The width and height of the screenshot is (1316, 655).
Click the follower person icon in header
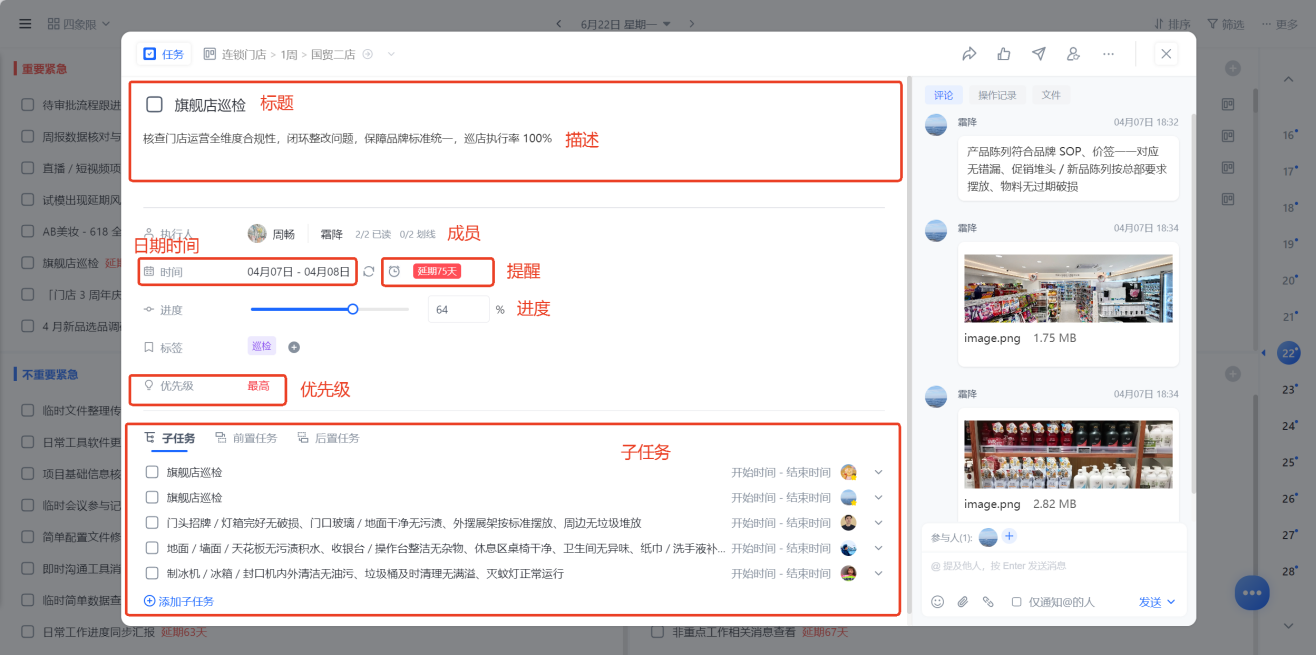pos(1073,54)
